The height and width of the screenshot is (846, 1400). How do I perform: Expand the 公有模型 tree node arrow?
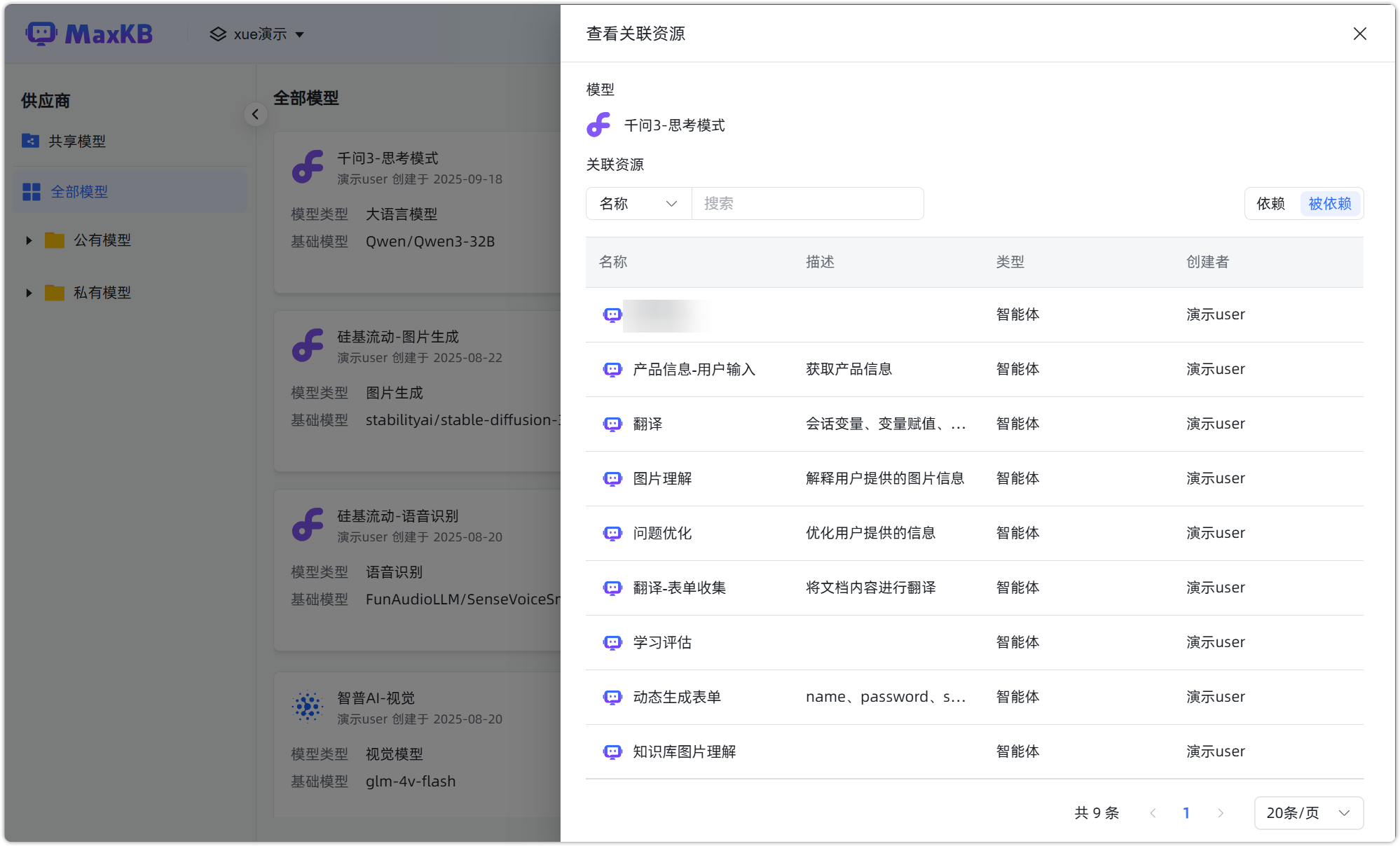(x=29, y=240)
